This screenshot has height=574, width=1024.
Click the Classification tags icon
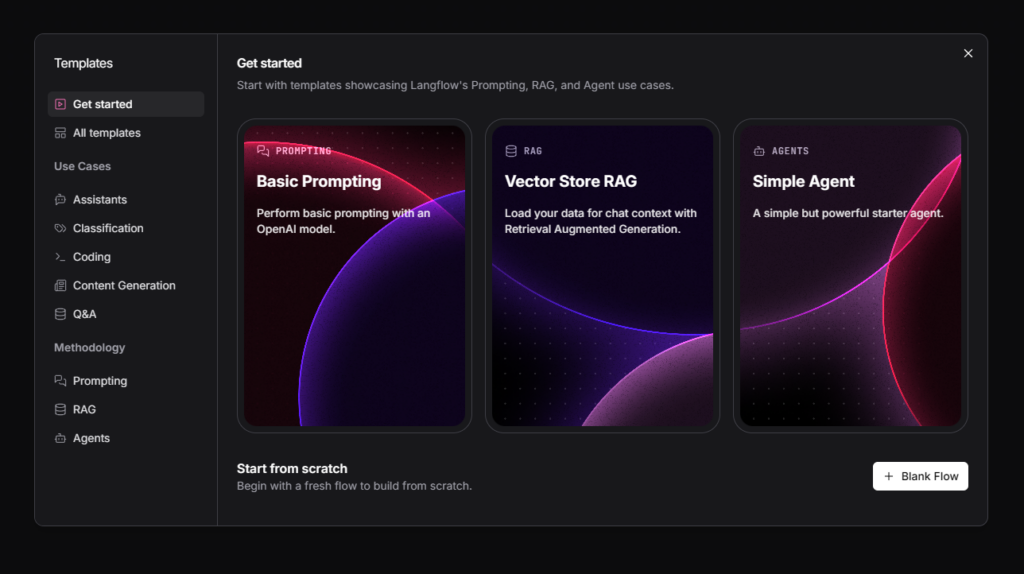click(x=60, y=228)
